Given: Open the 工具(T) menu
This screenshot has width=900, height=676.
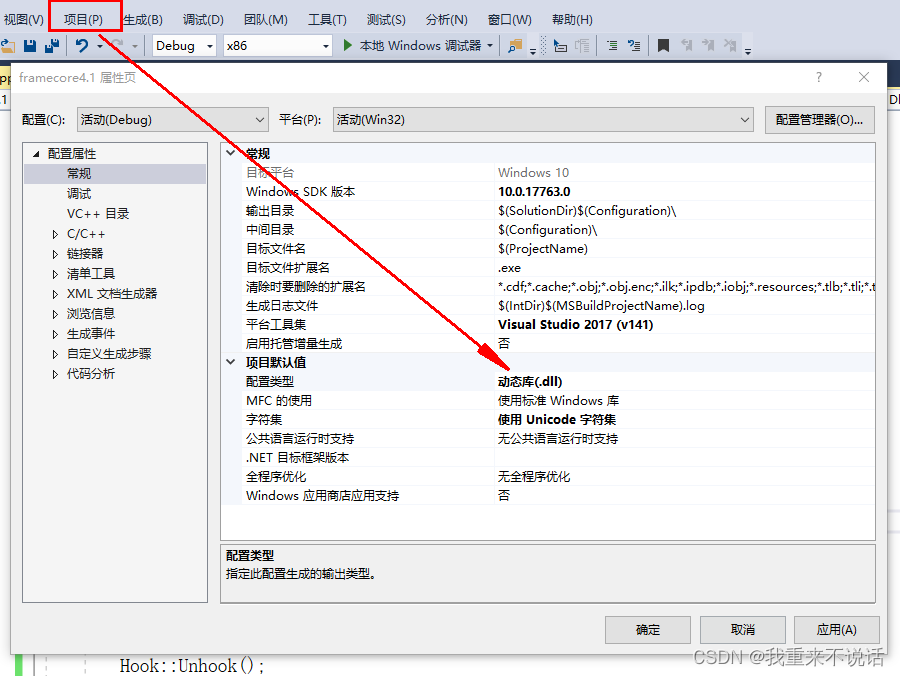Looking at the screenshot, I should [327, 20].
